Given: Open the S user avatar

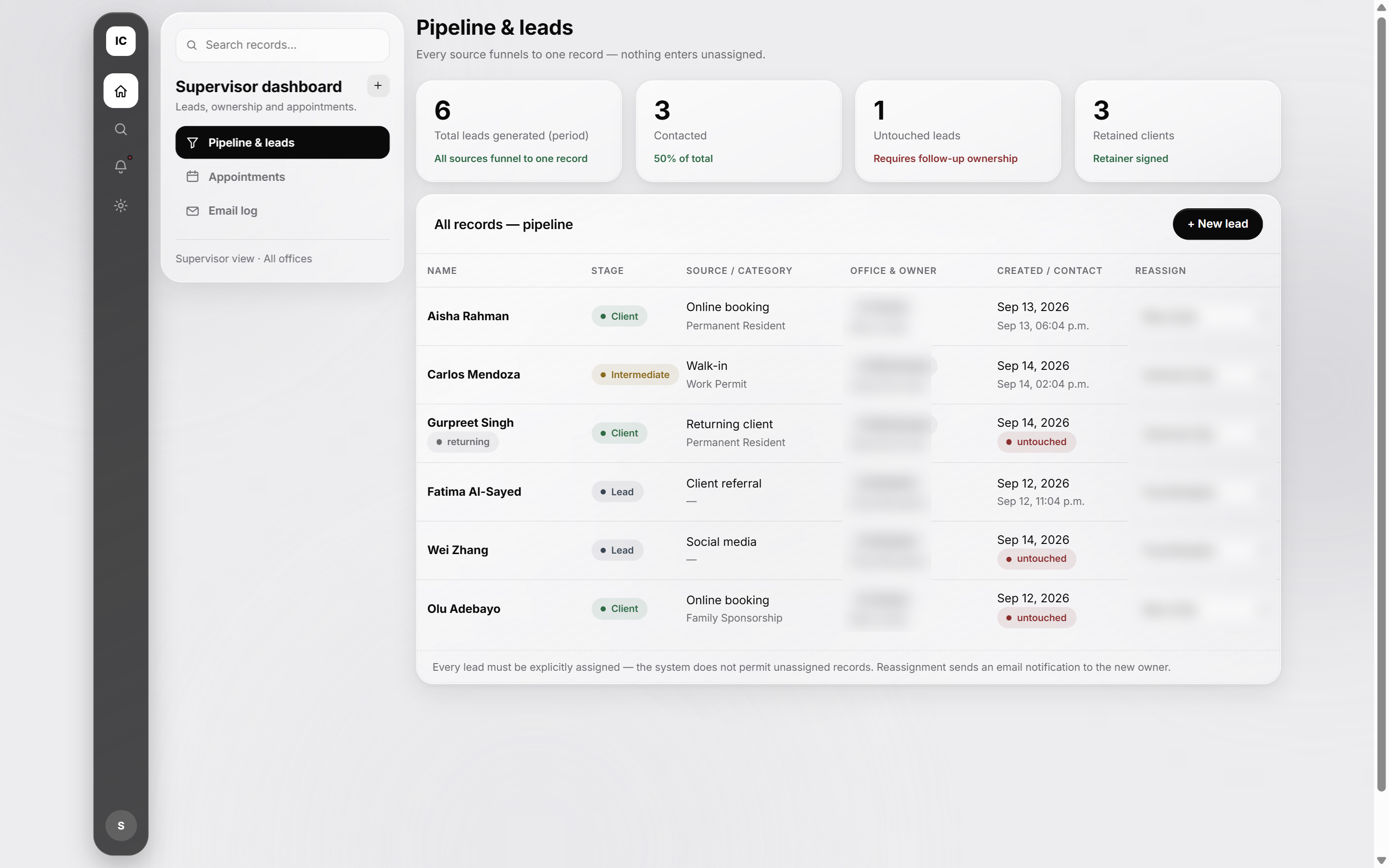Looking at the screenshot, I should (121, 826).
